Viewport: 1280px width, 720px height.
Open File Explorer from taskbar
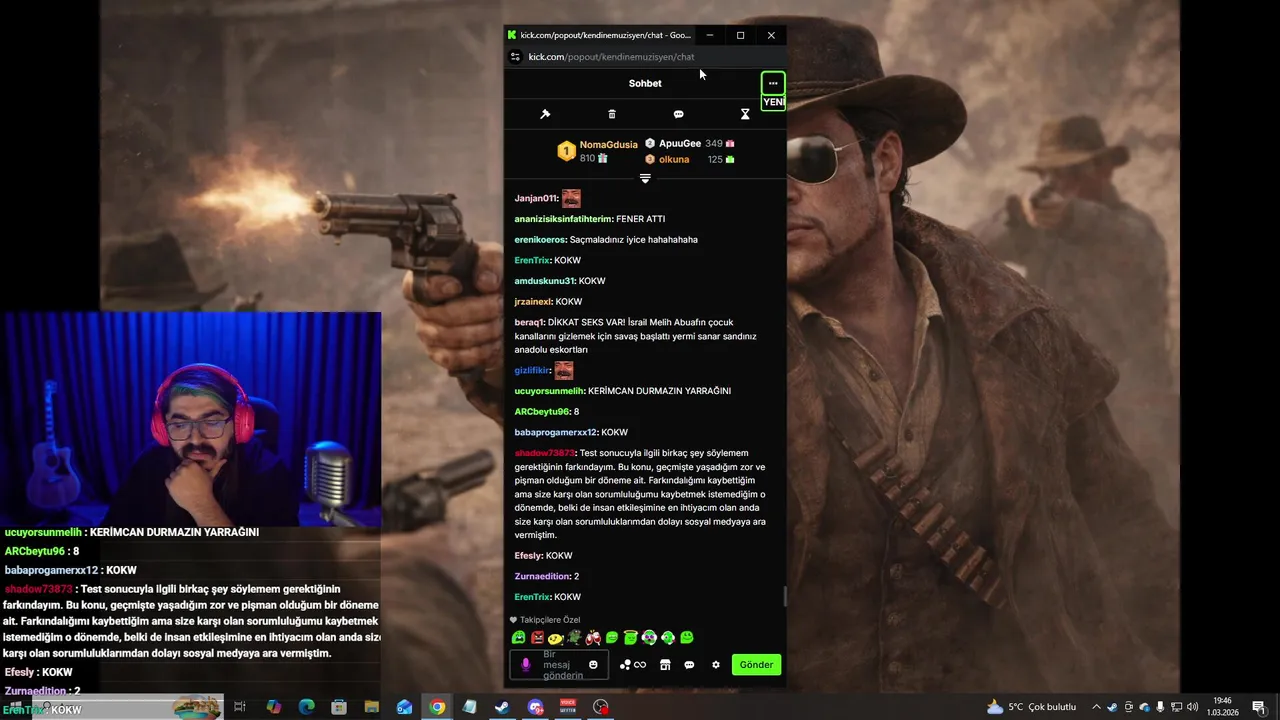click(x=371, y=707)
